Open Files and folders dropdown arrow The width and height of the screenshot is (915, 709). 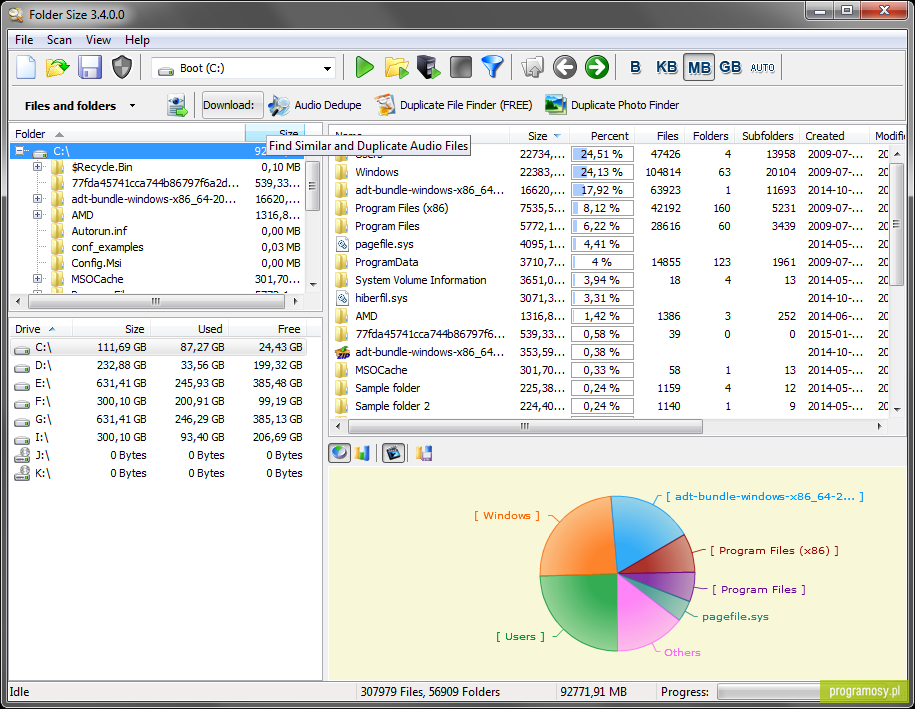[132, 106]
